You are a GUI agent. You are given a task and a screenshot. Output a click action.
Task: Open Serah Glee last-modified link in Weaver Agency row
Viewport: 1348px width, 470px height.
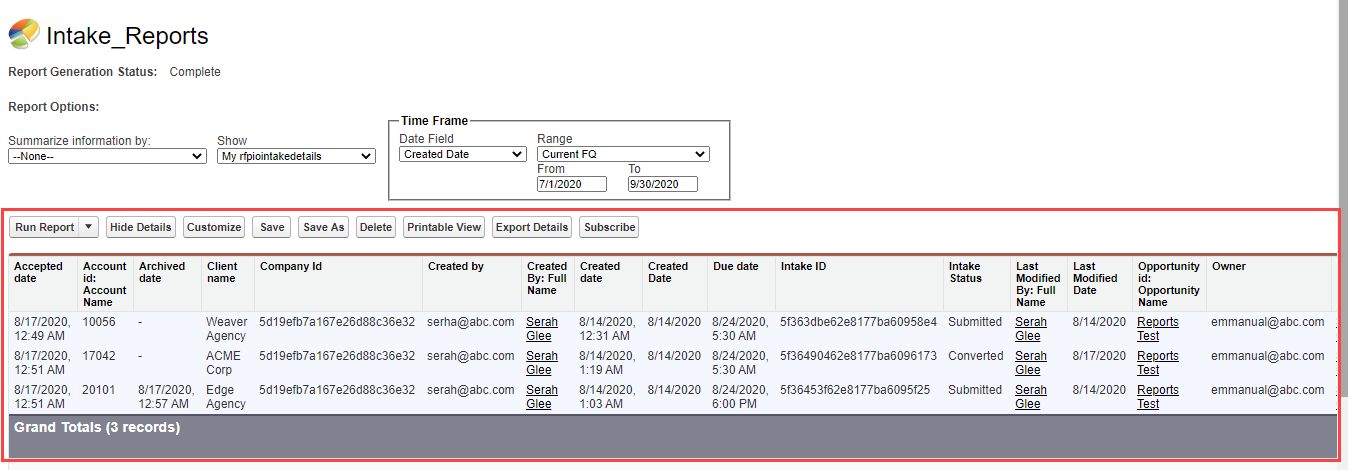1031,329
